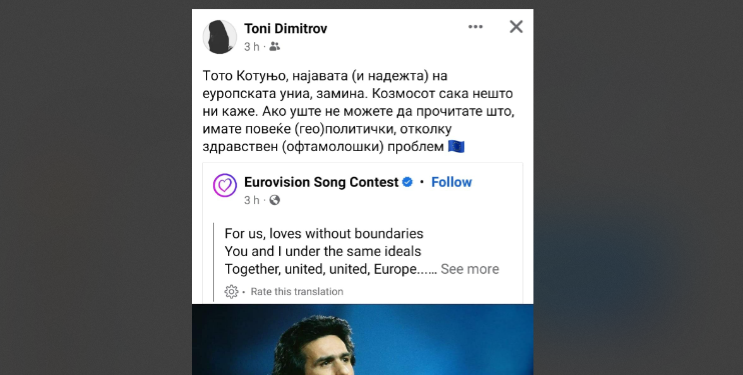Image resolution: width=743 pixels, height=375 pixels.
Task: Open the shared post's 3 h timestamp
Action: pyautogui.click(x=252, y=200)
